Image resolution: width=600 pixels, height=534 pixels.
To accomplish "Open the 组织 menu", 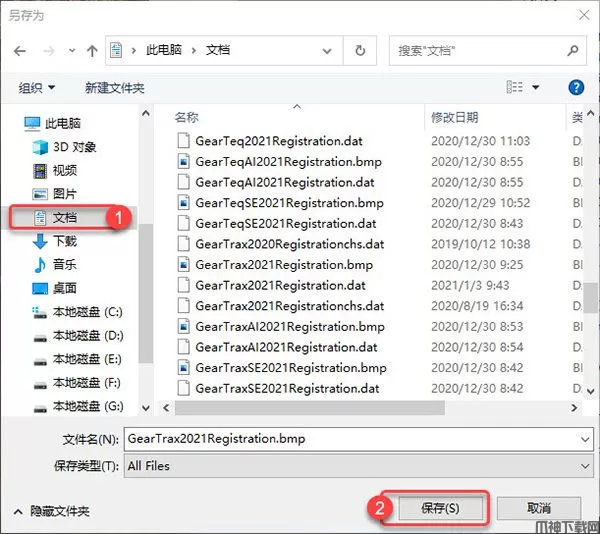I will 37,88.
